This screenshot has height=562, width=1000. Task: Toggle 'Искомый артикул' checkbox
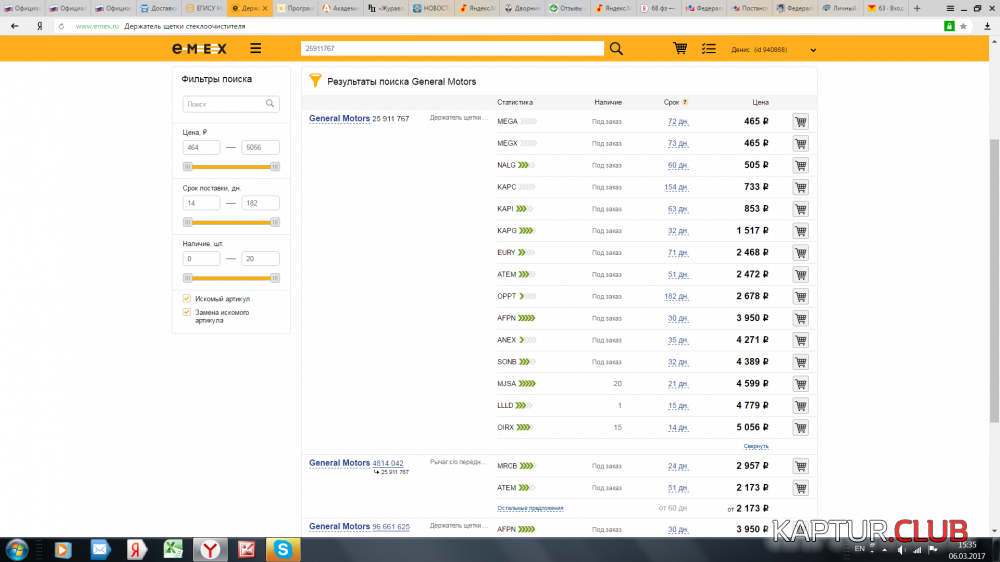tap(187, 299)
